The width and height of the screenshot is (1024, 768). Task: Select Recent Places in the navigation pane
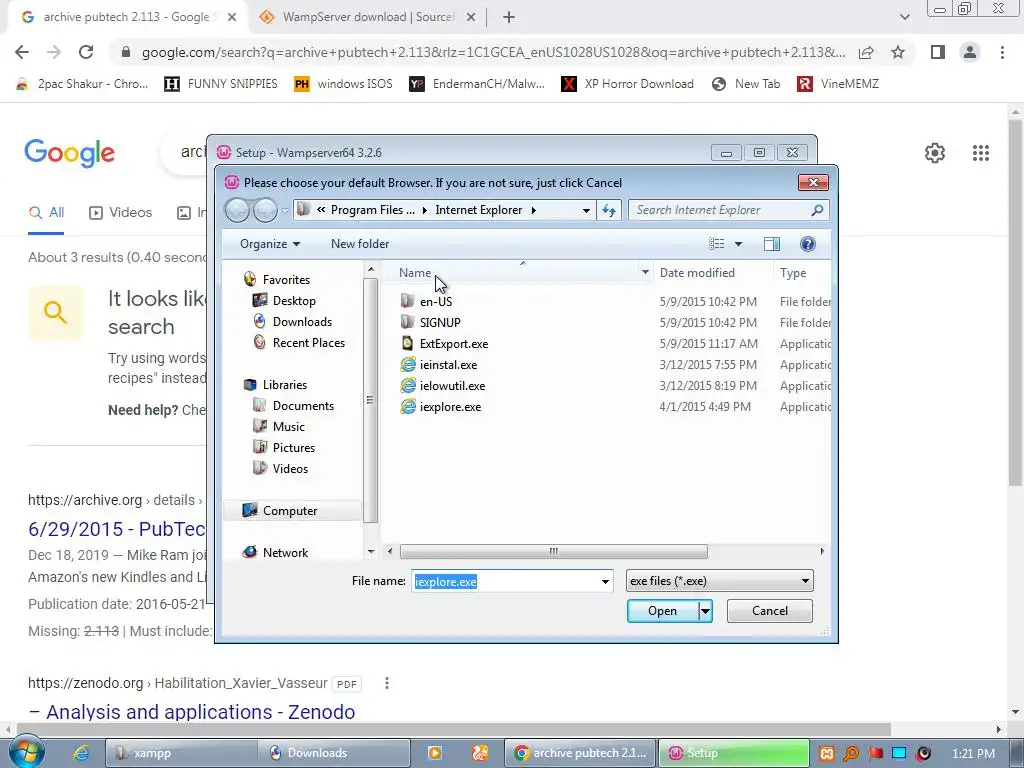pos(308,343)
